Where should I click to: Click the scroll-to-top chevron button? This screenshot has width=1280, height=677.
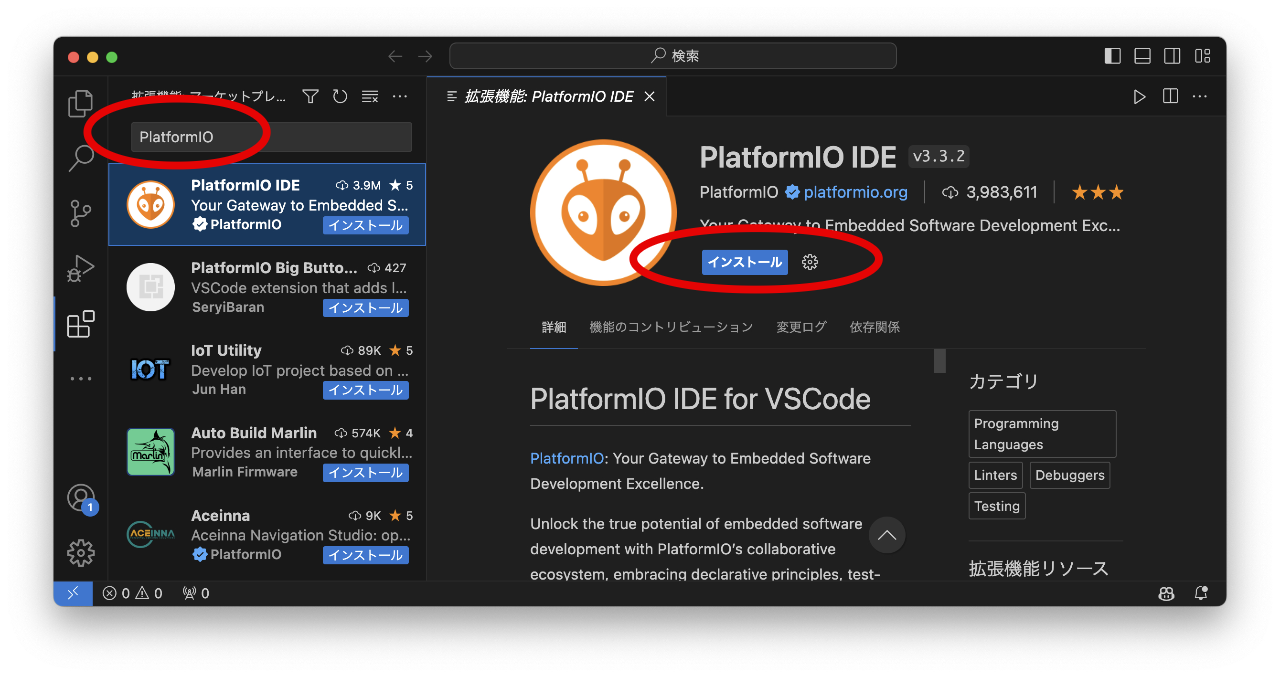tap(886, 536)
